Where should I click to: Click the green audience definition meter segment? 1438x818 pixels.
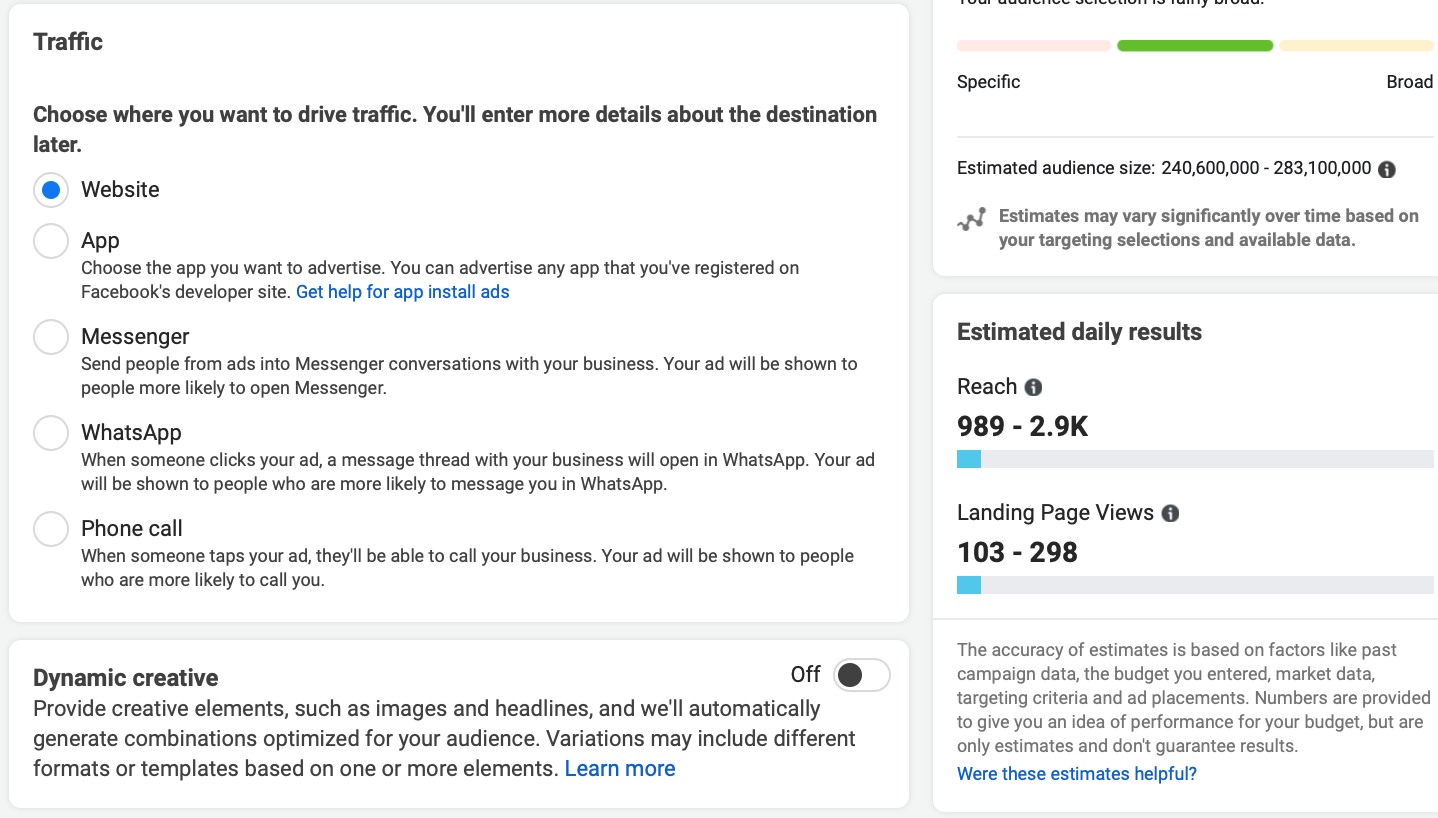[1194, 46]
